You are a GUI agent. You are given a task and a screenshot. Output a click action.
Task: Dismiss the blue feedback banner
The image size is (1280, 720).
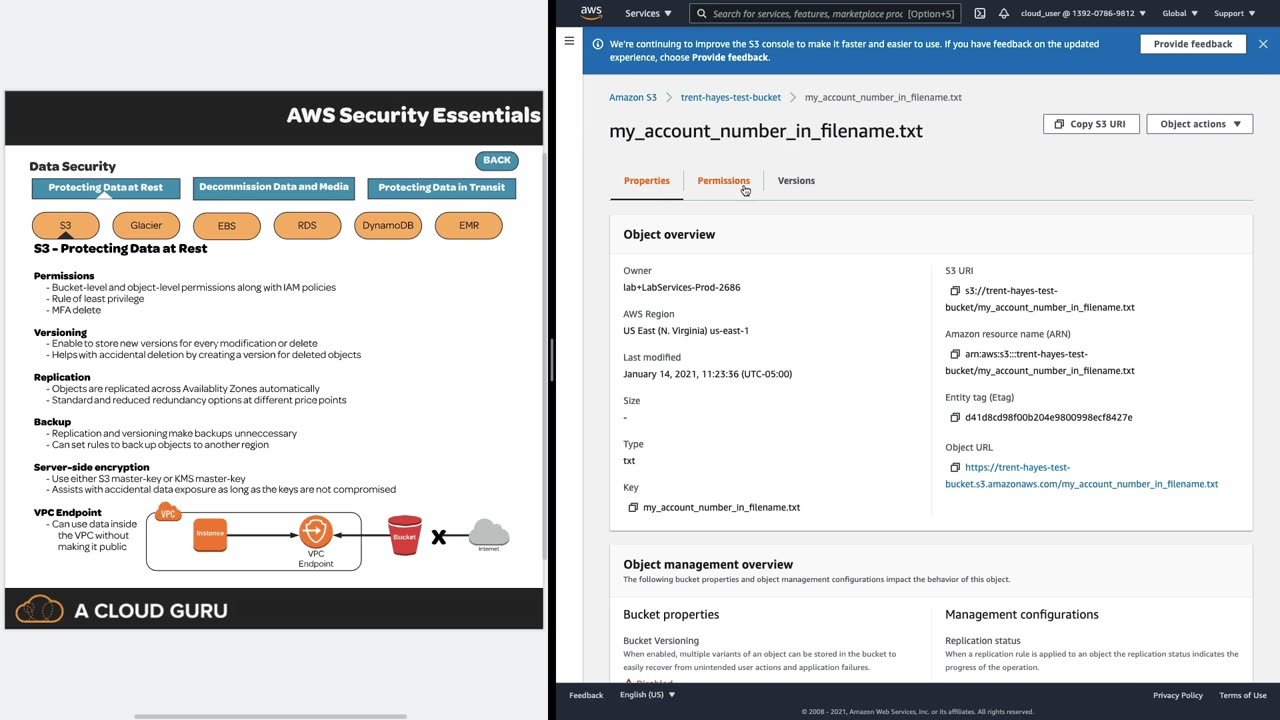[x=1263, y=44]
